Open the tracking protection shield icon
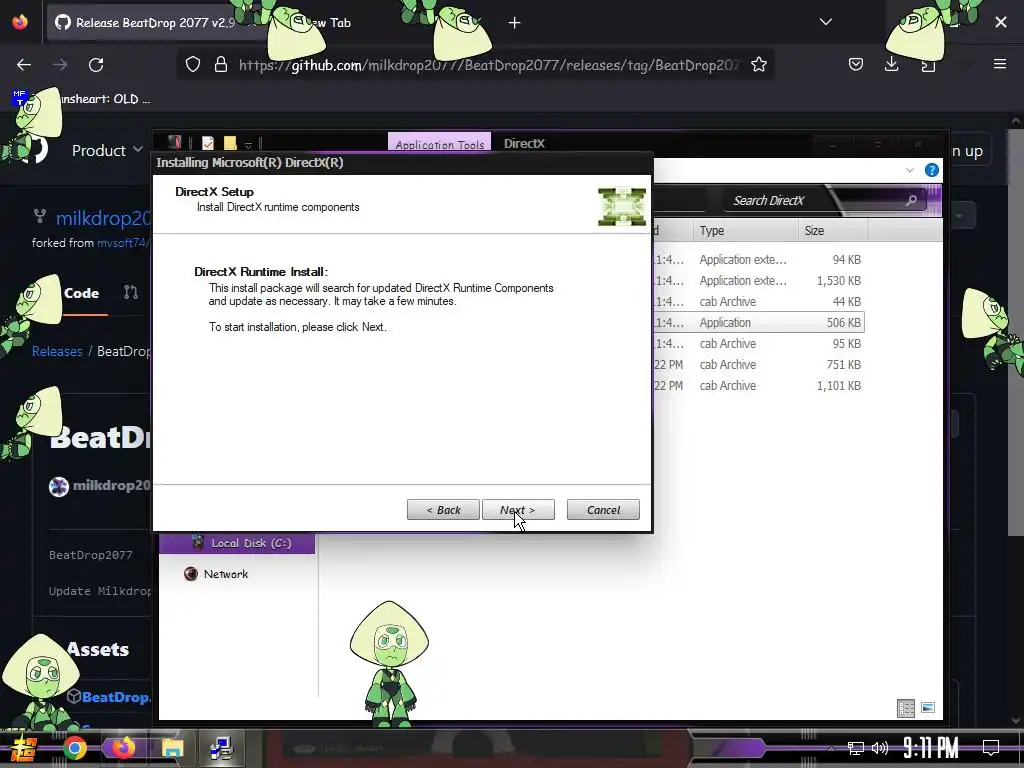The image size is (1024, 768). [x=193, y=65]
